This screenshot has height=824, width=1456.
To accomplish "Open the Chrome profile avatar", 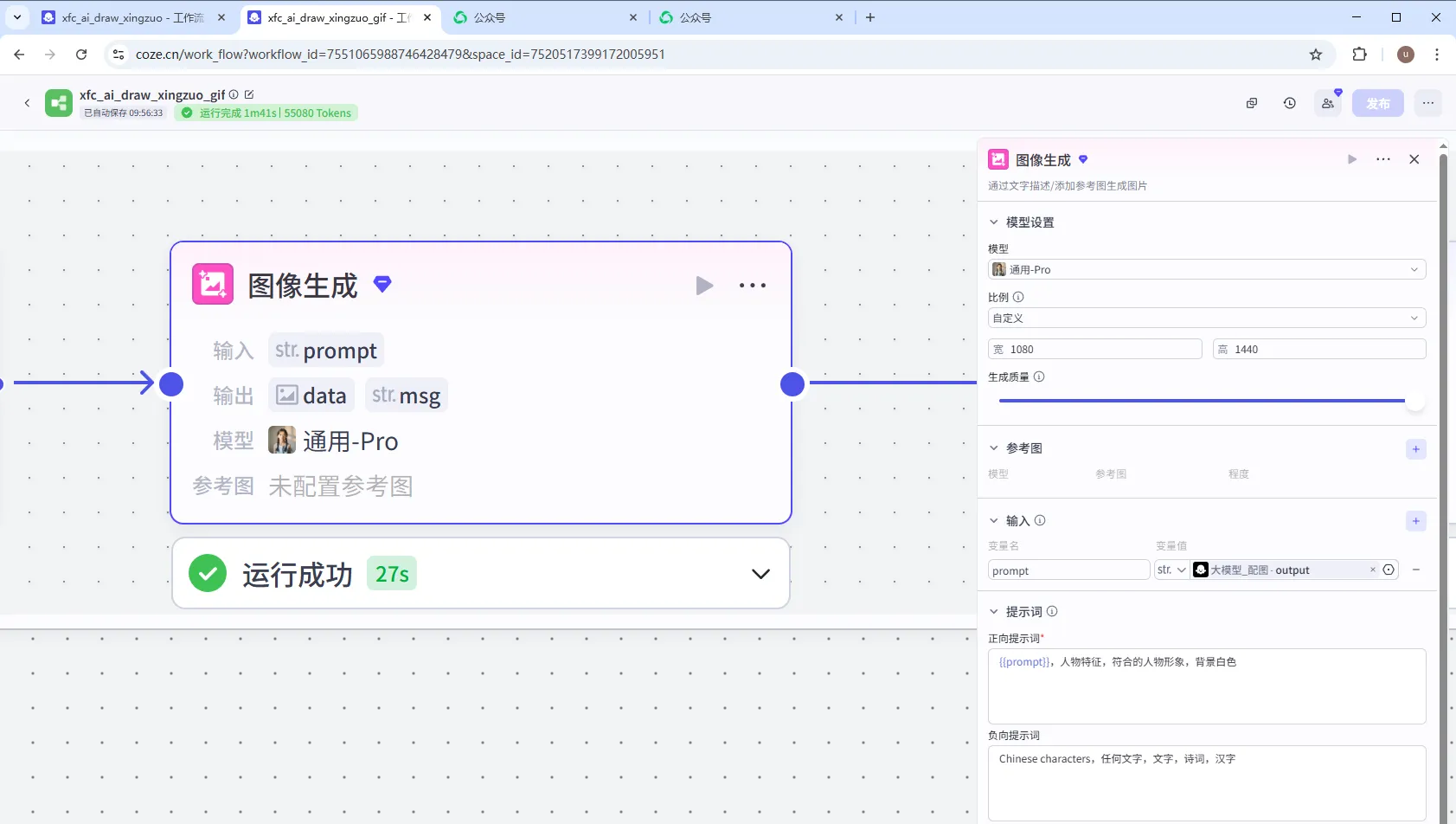I will coord(1406,54).
